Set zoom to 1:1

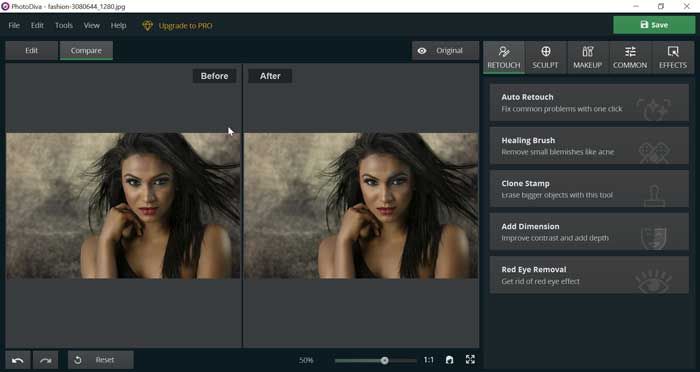[429, 360]
